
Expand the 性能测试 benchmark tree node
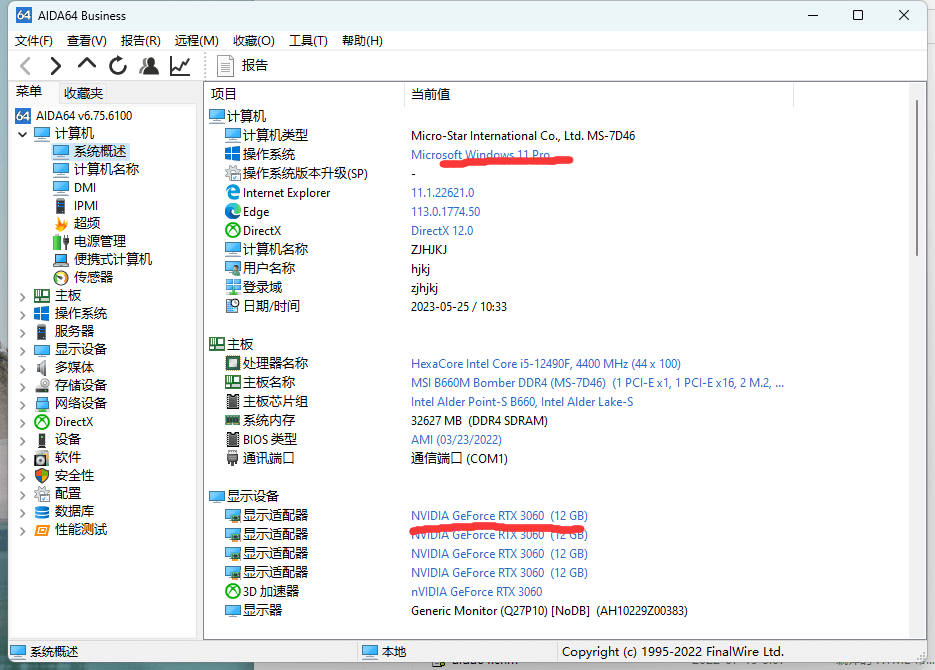click(23, 530)
